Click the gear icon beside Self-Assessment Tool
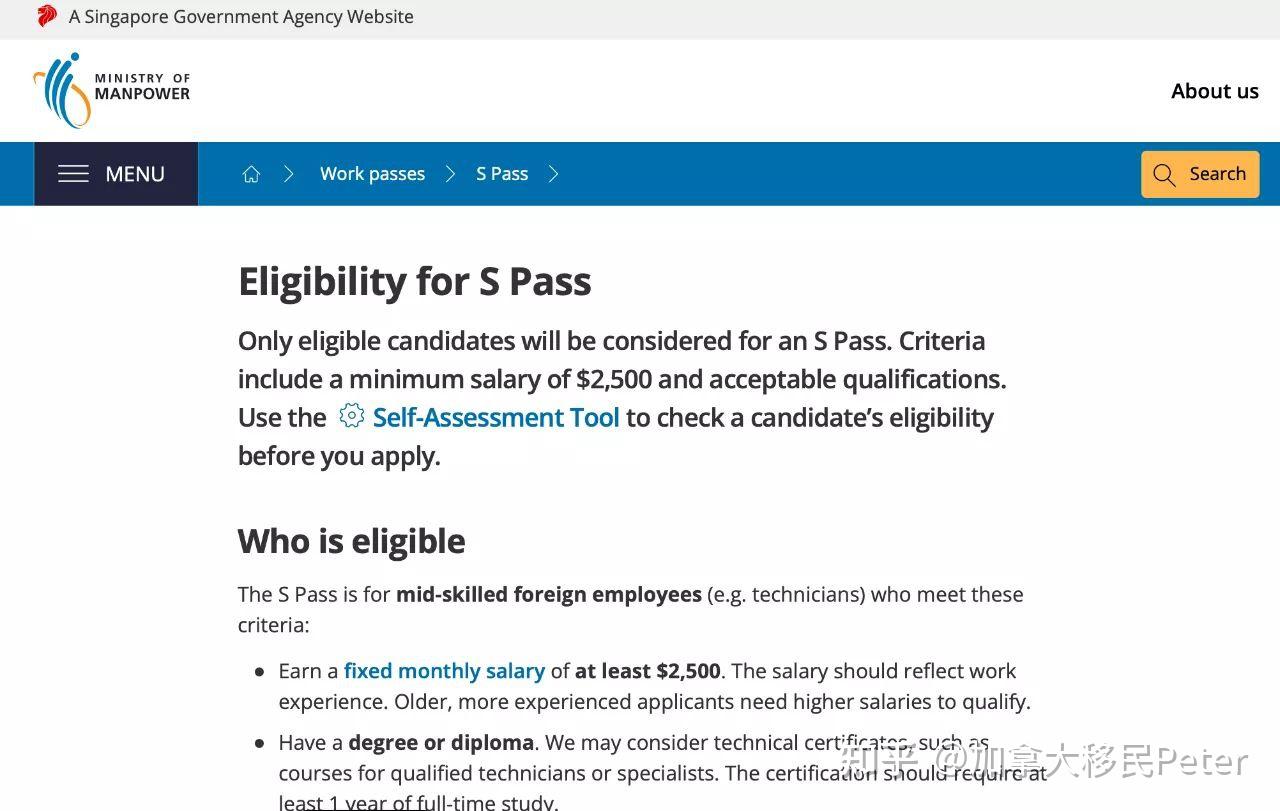Viewport: 1280px width, 811px height. (x=351, y=416)
